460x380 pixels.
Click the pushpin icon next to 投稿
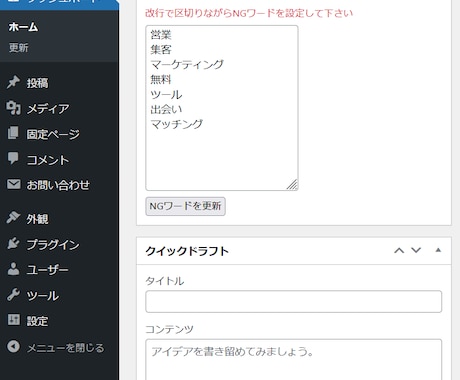(x=13, y=82)
